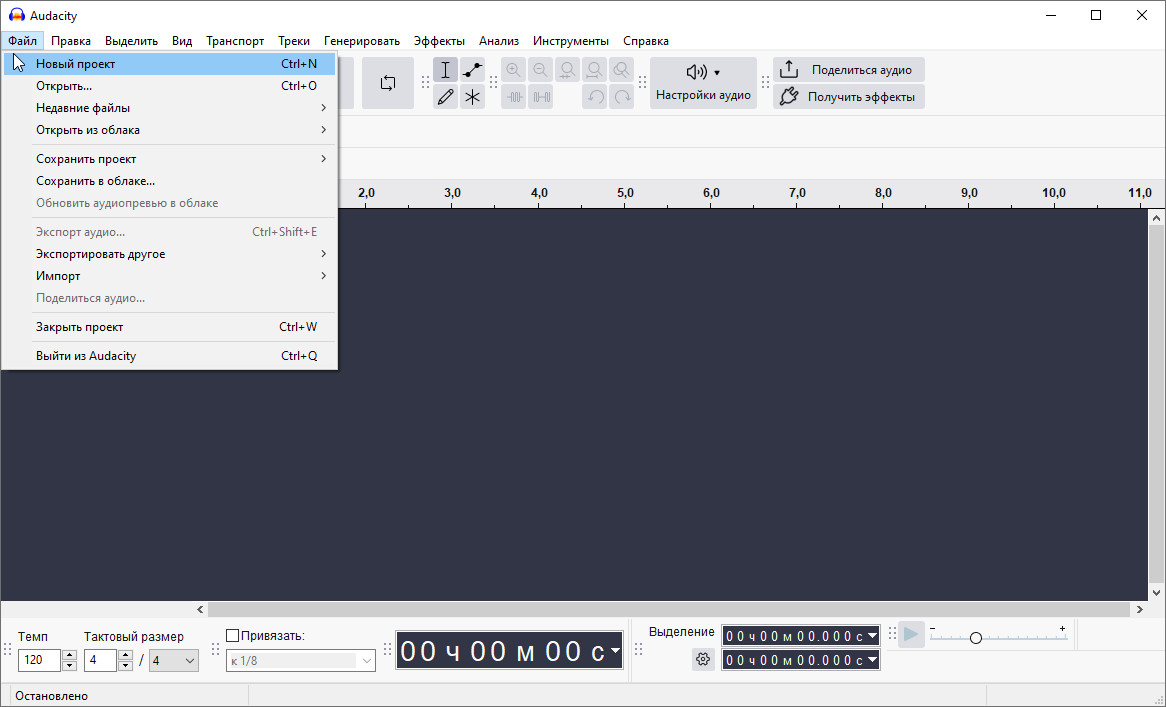Click the Поделиться аудио button
1166x707 pixels.
849,70
